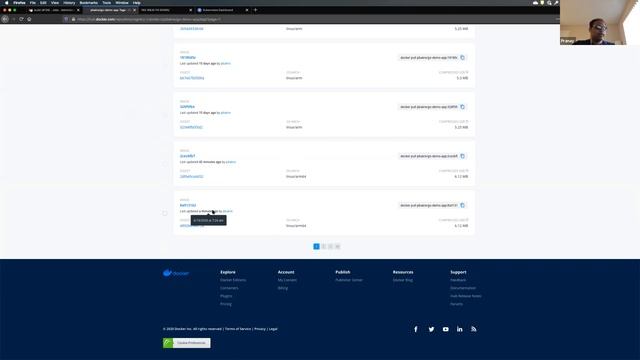Viewport: 640px width, 360px height.
Task: Click the presenter webcam thumbnail
Action: pyautogui.click(x=600, y=22)
